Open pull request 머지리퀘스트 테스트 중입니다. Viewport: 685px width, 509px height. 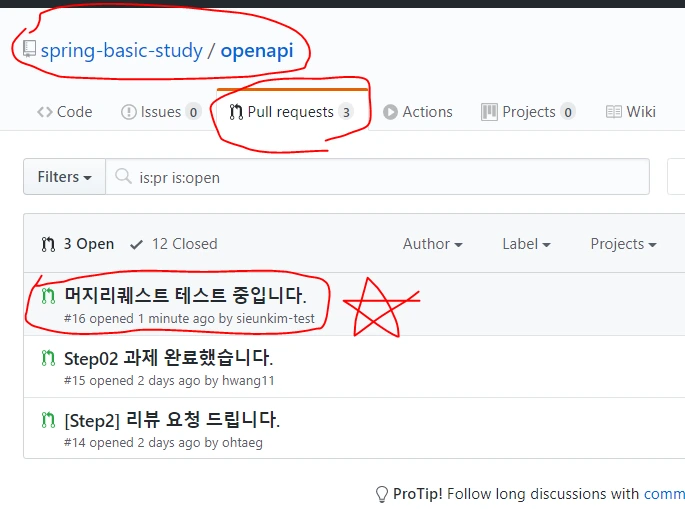[185, 295]
